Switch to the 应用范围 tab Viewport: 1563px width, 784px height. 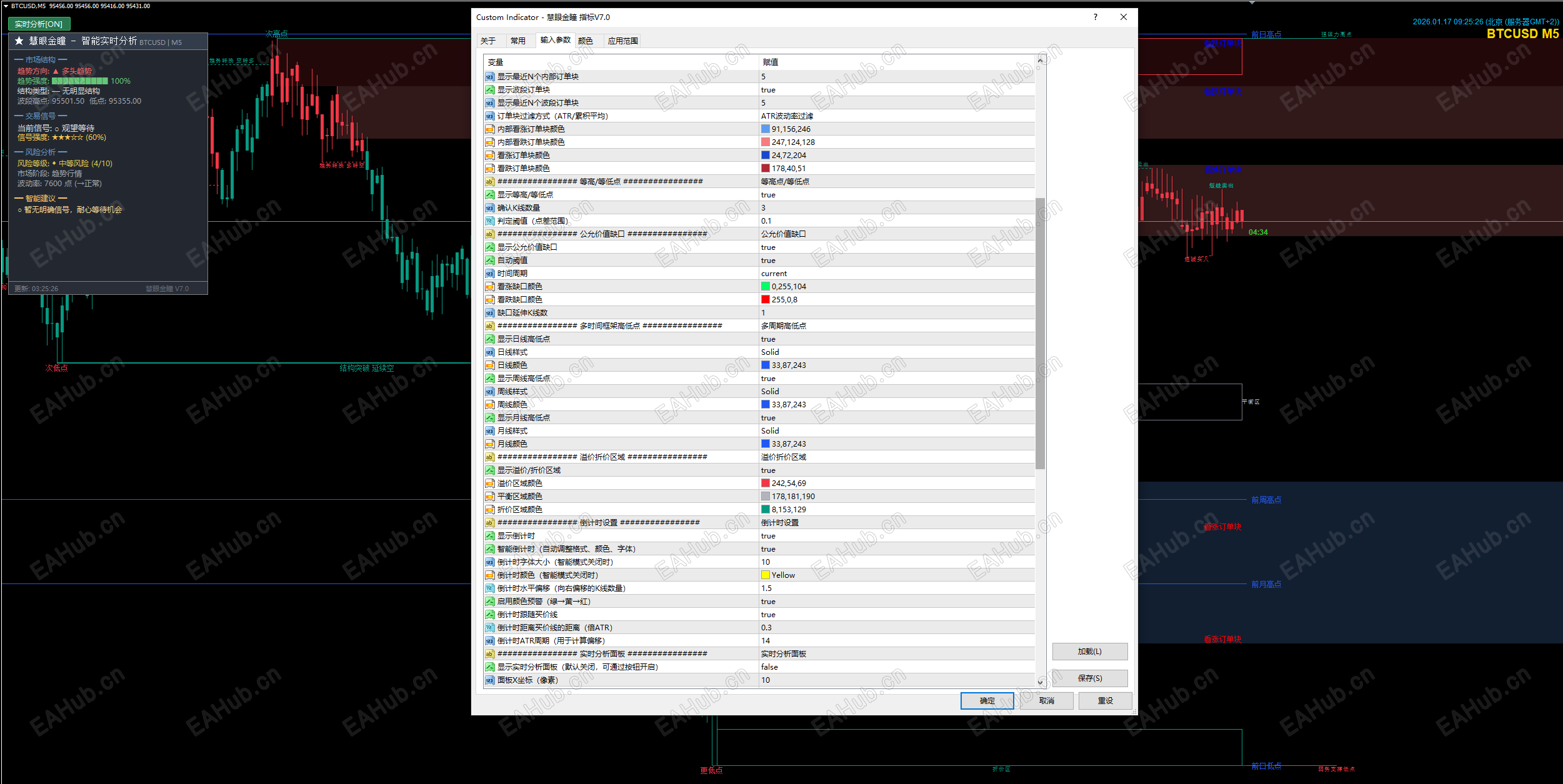click(x=622, y=41)
